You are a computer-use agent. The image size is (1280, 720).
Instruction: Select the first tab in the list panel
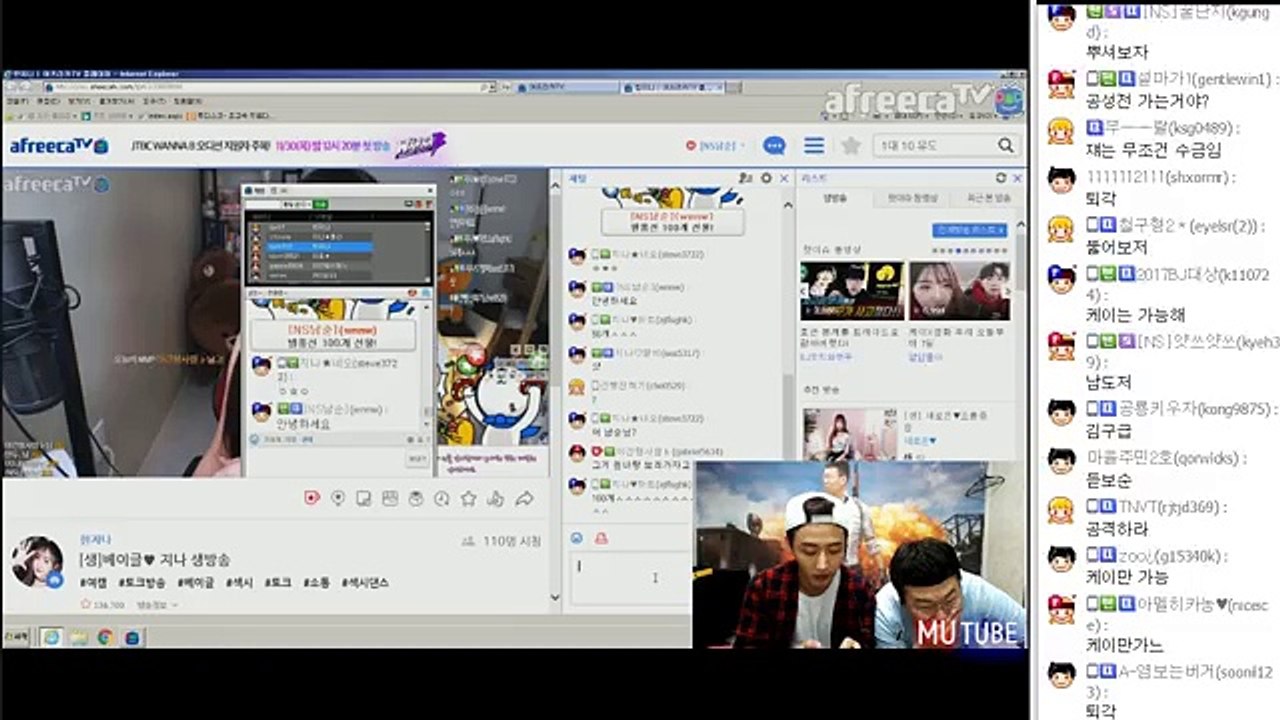pos(834,198)
